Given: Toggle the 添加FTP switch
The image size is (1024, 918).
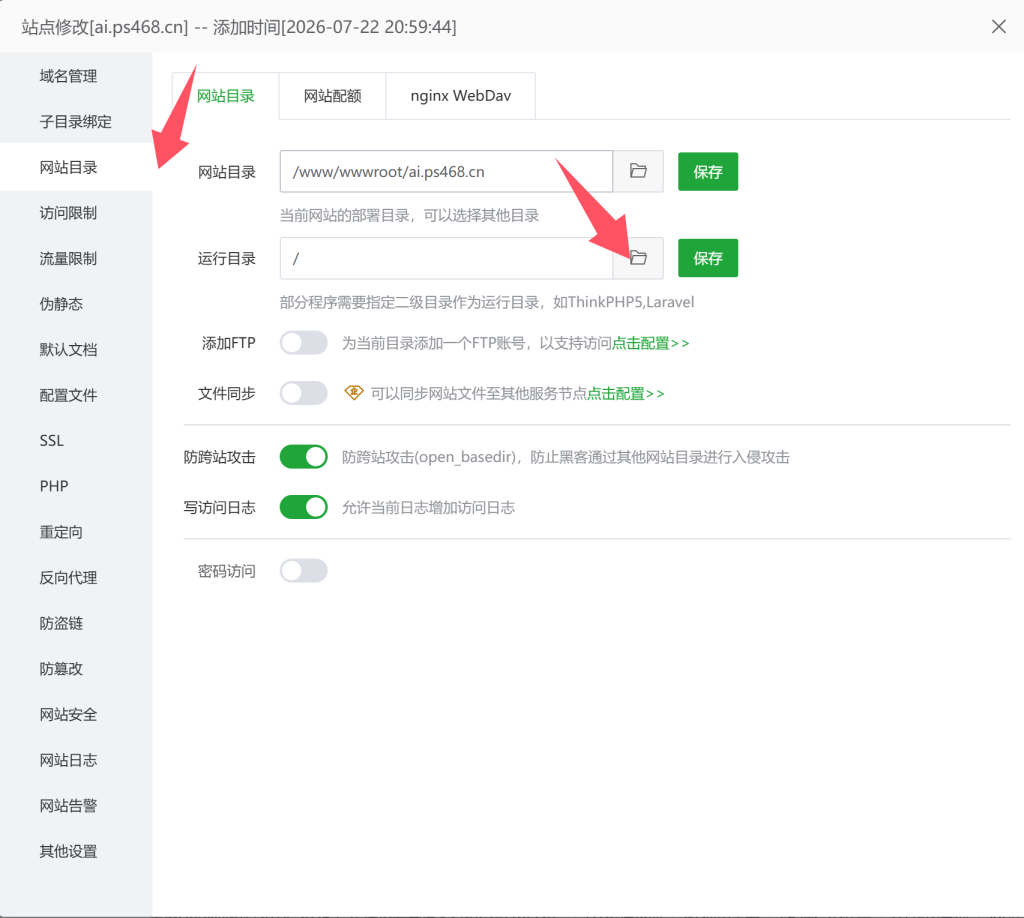Looking at the screenshot, I should [304, 343].
